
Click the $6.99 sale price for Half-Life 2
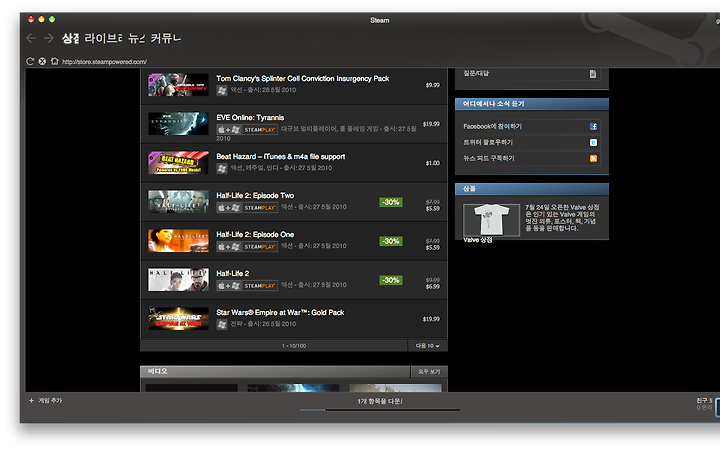pos(433,287)
